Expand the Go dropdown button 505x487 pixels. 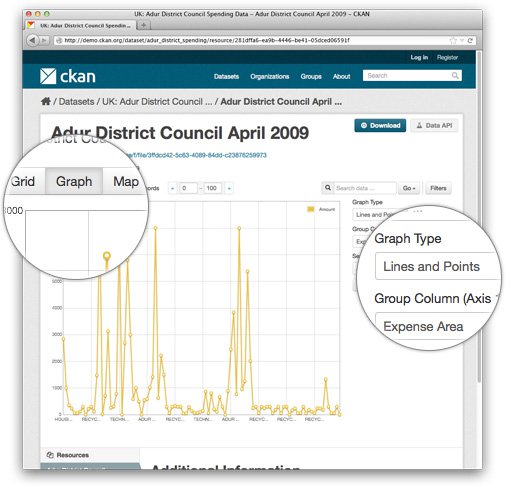tap(409, 188)
